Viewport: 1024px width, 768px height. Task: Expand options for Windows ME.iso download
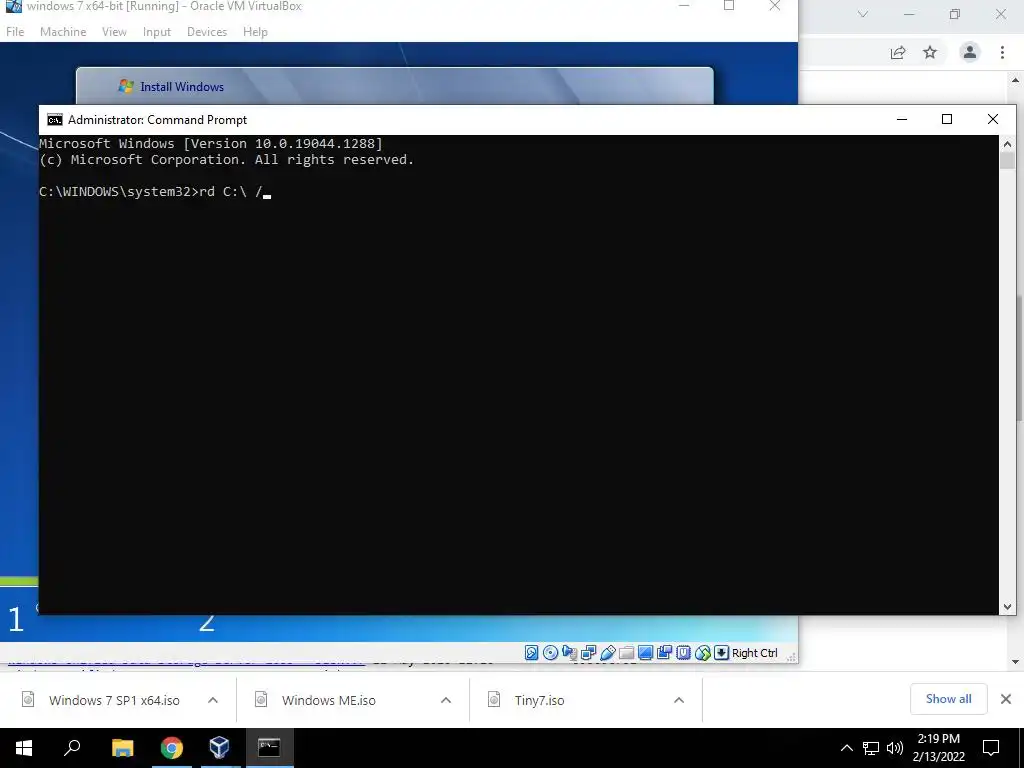[x=446, y=700]
